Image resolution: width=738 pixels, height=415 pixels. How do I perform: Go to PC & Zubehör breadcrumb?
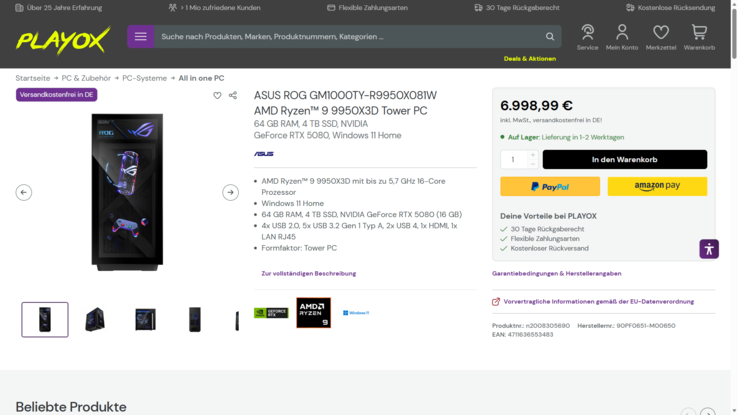86,78
